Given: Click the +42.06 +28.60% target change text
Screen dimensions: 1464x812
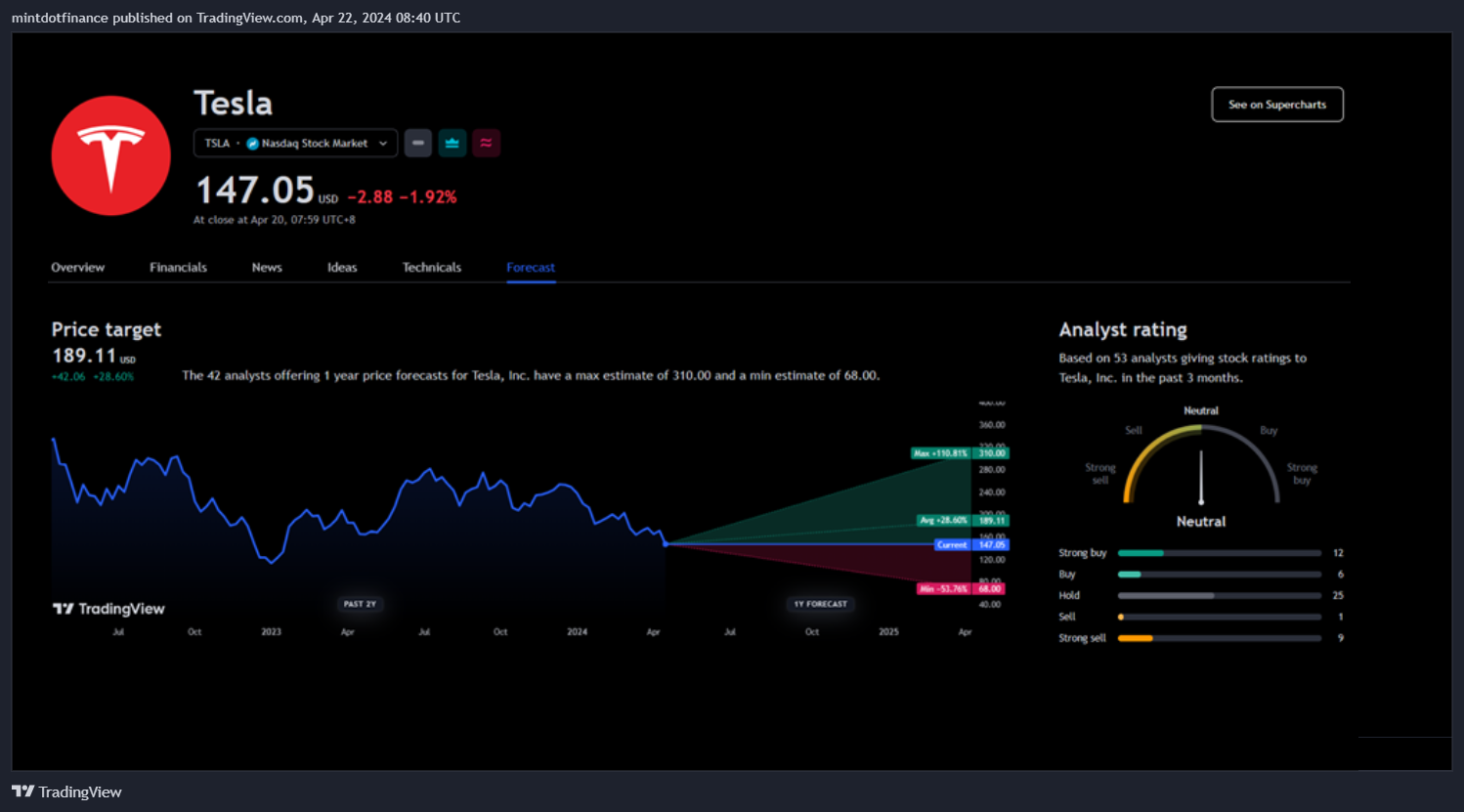Looking at the screenshot, I should pyautogui.click(x=93, y=376).
